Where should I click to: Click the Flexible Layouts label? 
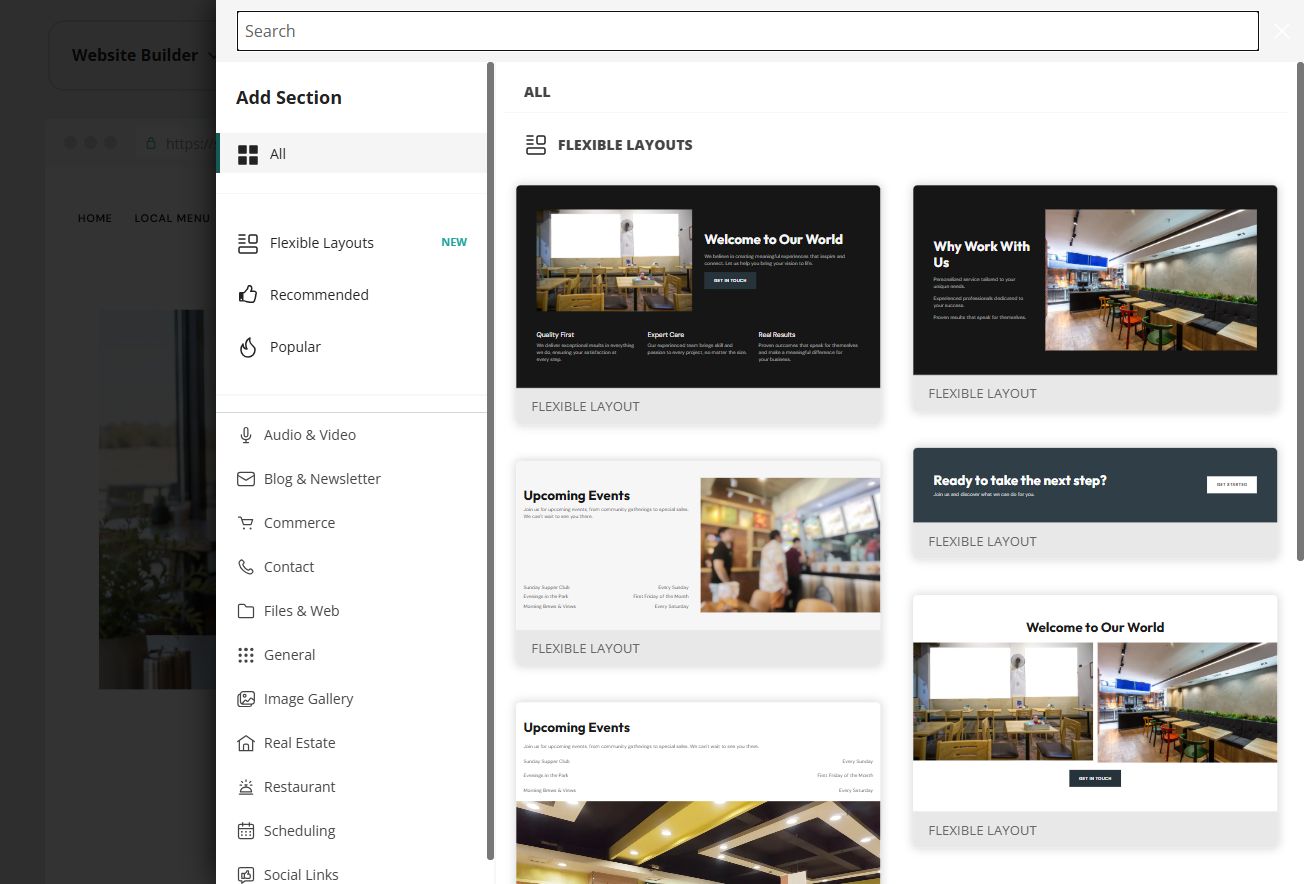(x=322, y=243)
